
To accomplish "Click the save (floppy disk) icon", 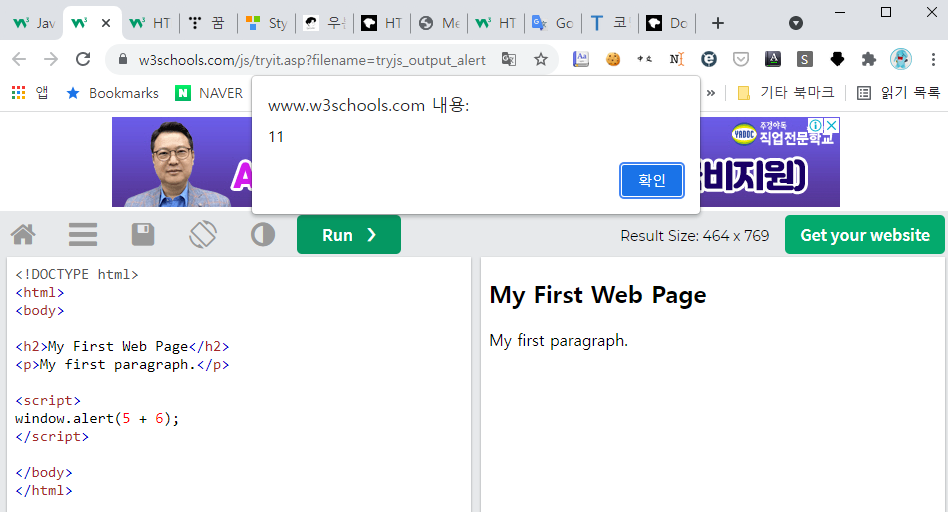I will coord(143,235).
